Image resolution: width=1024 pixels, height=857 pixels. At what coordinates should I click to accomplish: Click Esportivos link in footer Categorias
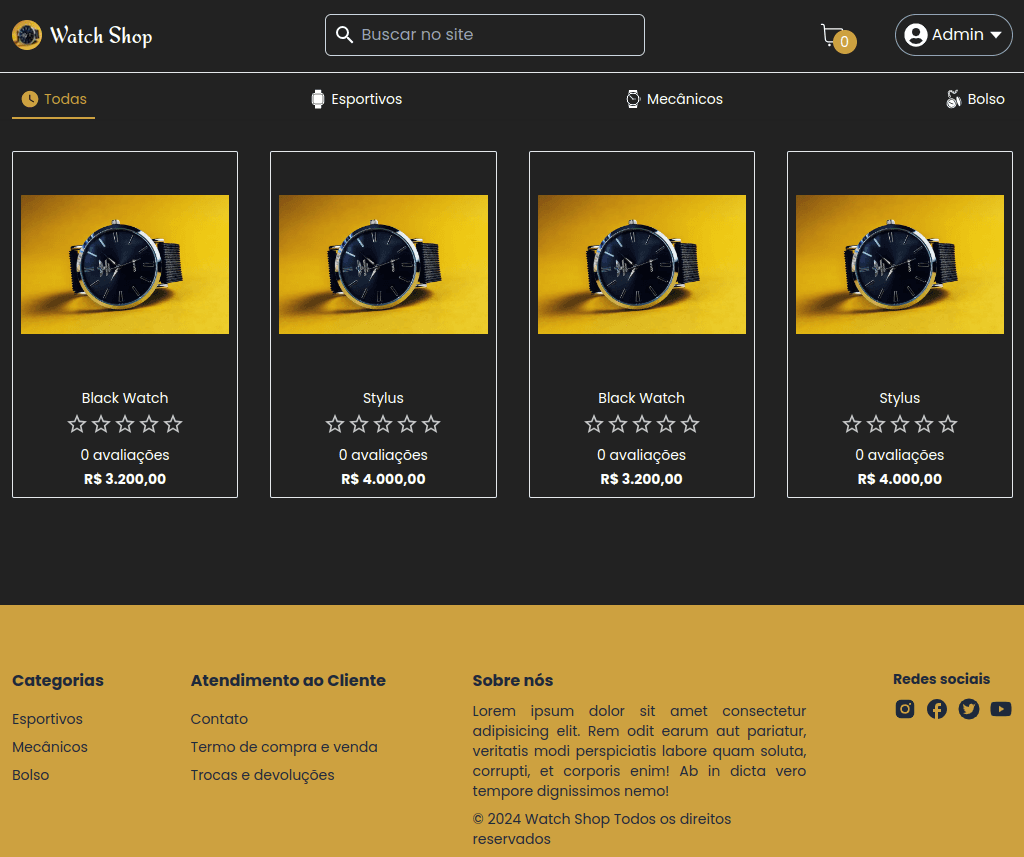pos(47,719)
